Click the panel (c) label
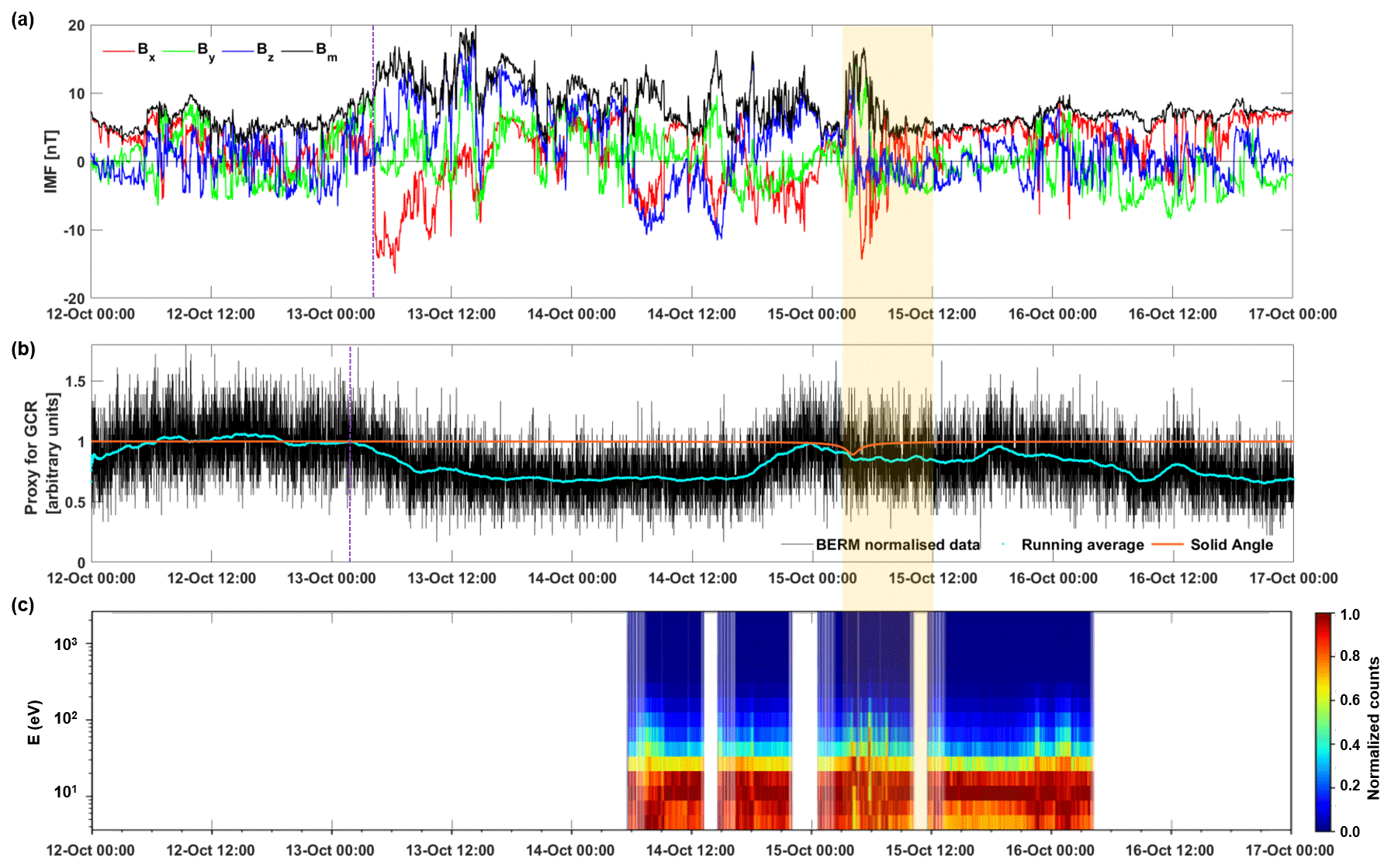 pos(22,604)
